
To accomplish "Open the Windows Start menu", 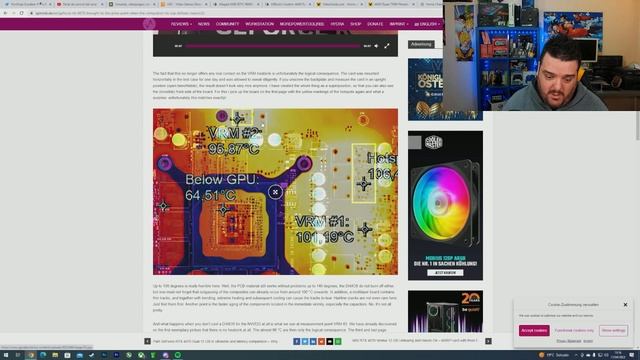I will click(x=6, y=355).
